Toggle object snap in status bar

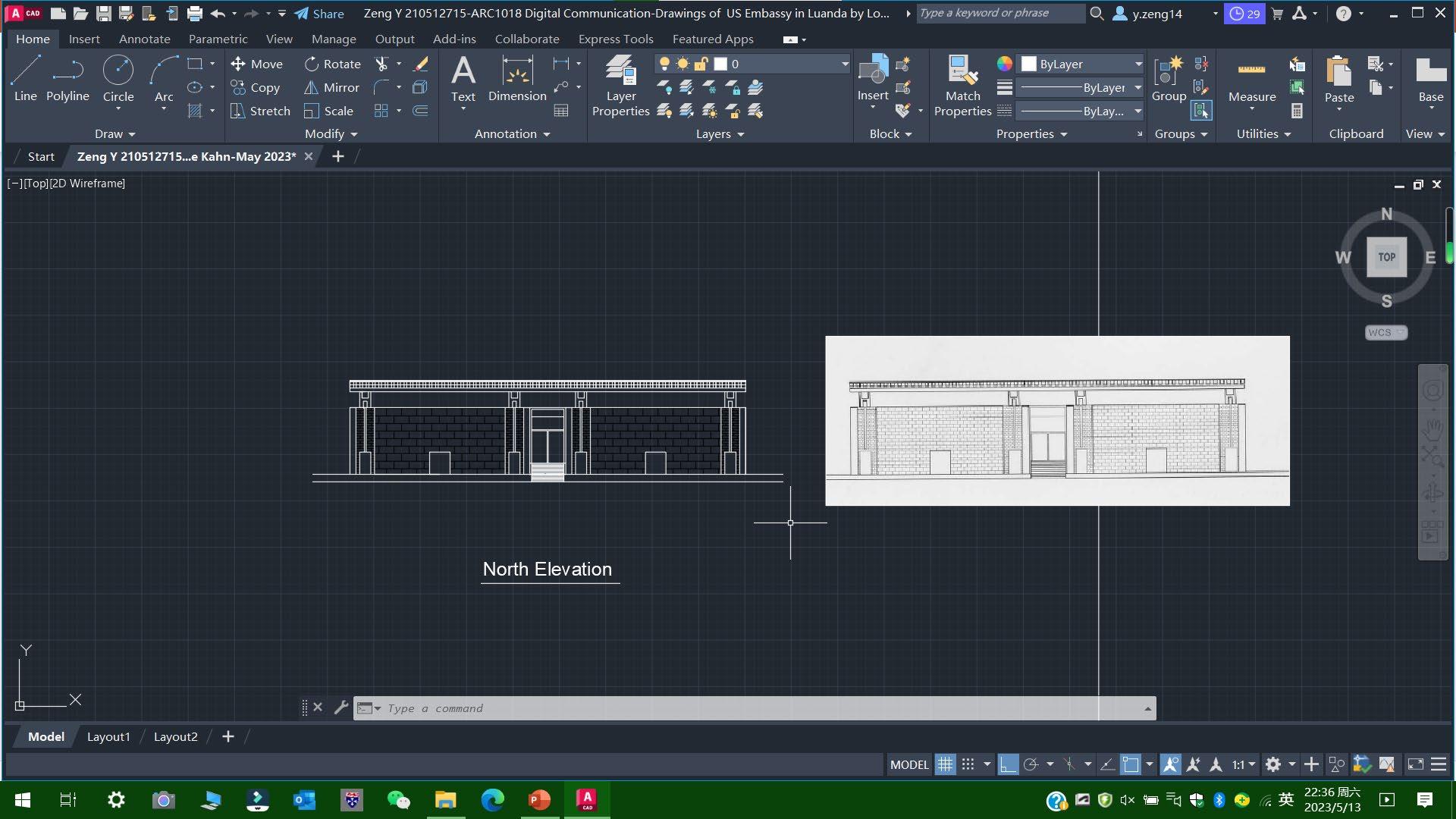(x=1130, y=764)
